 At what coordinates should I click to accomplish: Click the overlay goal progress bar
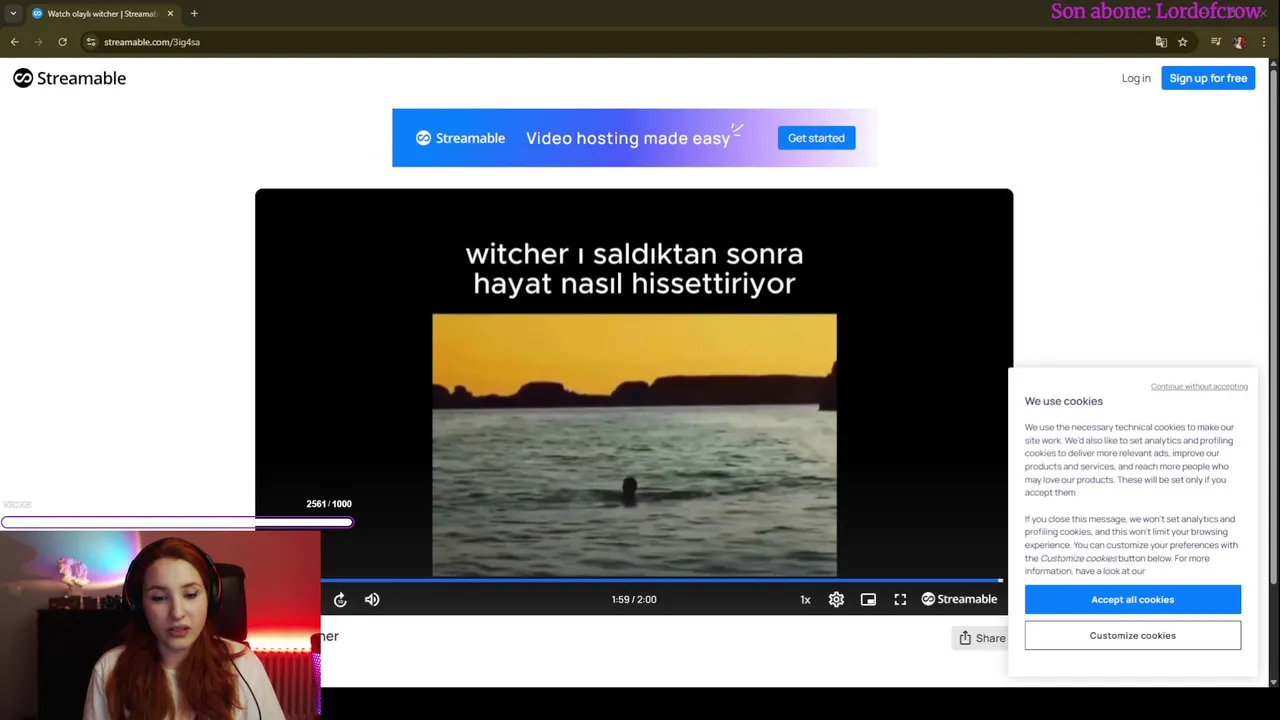tap(177, 522)
